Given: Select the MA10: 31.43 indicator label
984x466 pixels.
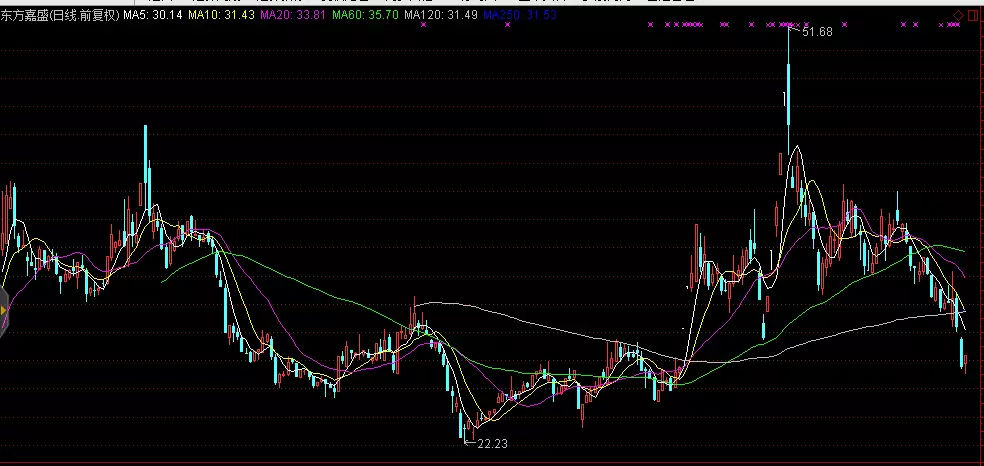Looking at the screenshot, I should pyautogui.click(x=222, y=16).
